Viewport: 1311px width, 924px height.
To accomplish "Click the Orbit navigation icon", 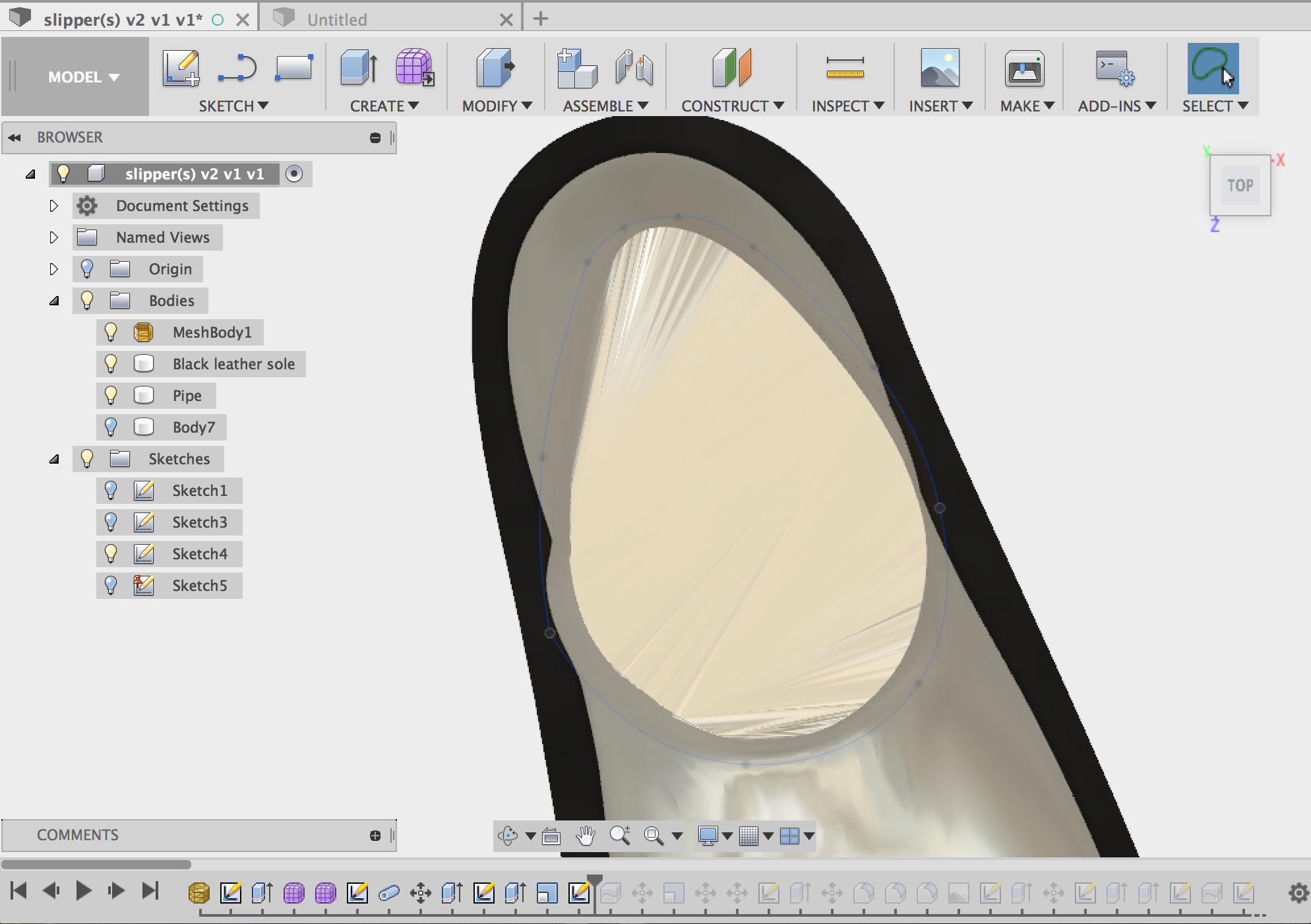I will 508,836.
